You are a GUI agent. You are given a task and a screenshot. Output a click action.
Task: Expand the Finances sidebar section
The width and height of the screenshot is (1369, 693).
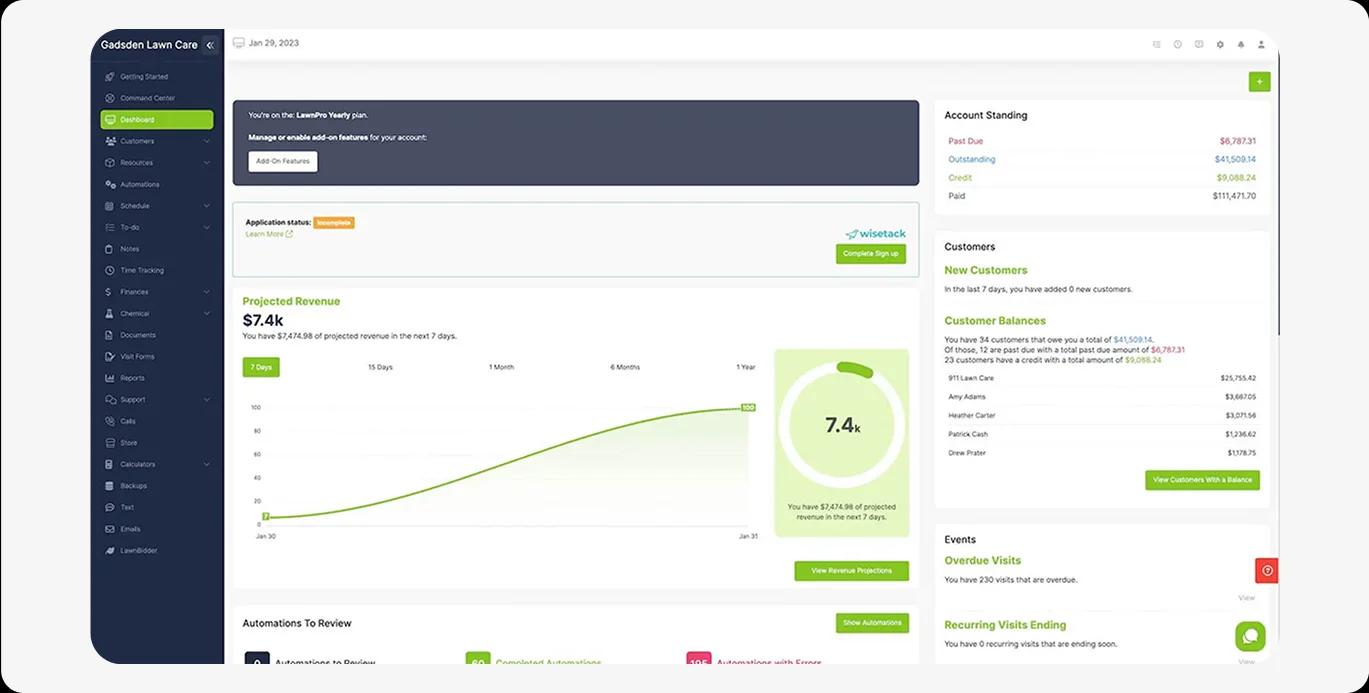(x=207, y=292)
